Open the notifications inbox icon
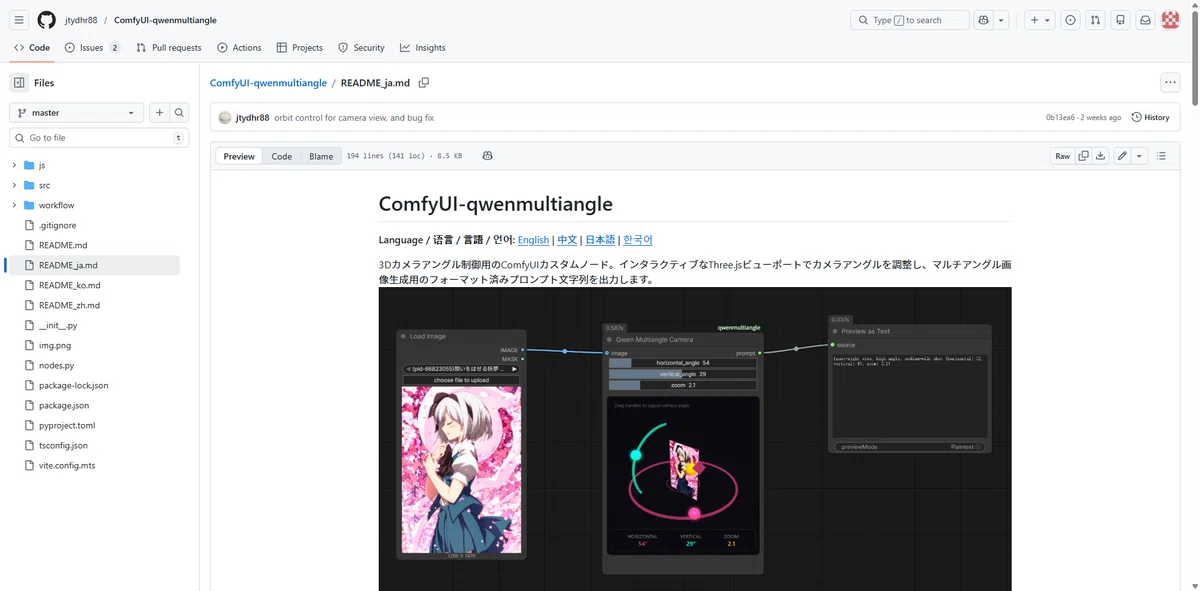This screenshot has width=1200, height=591. (x=1145, y=20)
